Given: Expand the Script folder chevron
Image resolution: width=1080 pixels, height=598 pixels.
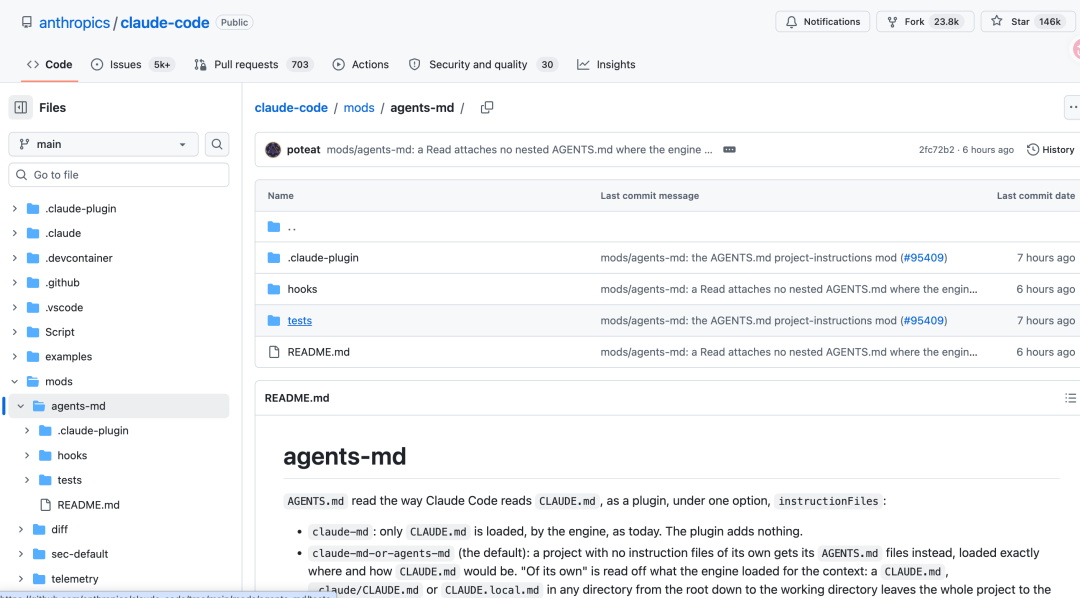Looking at the screenshot, I should [x=14, y=332].
